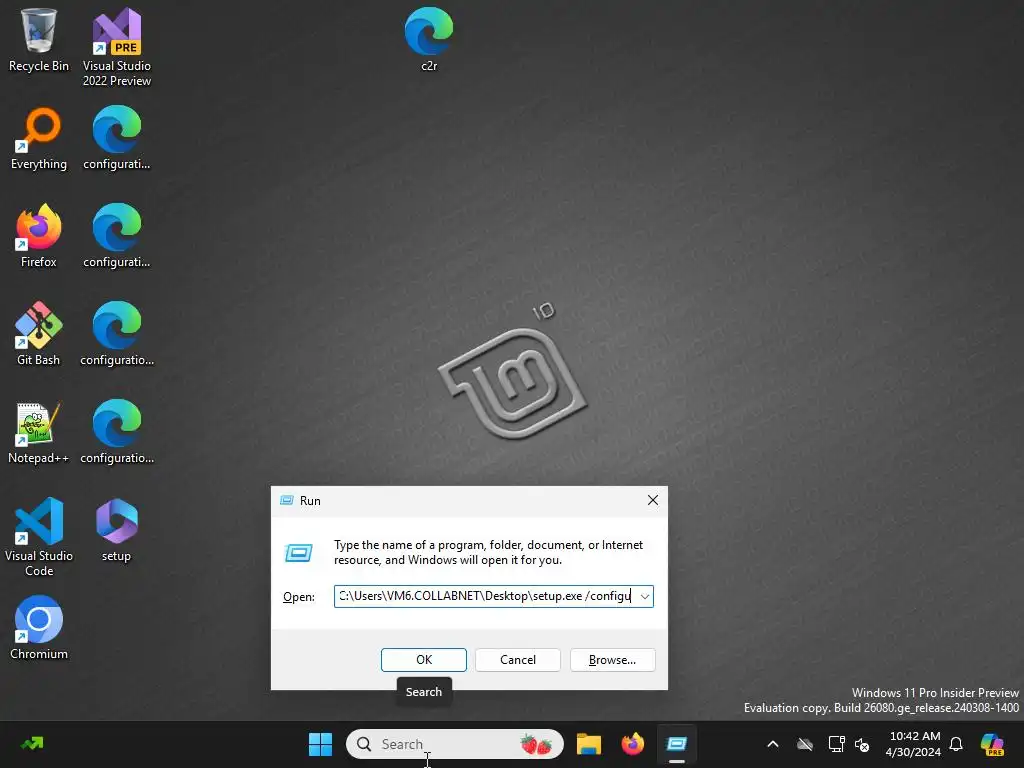The height and width of the screenshot is (768, 1024).
Task: Select the c2r Edge desktop icon
Action: click(x=429, y=39)
